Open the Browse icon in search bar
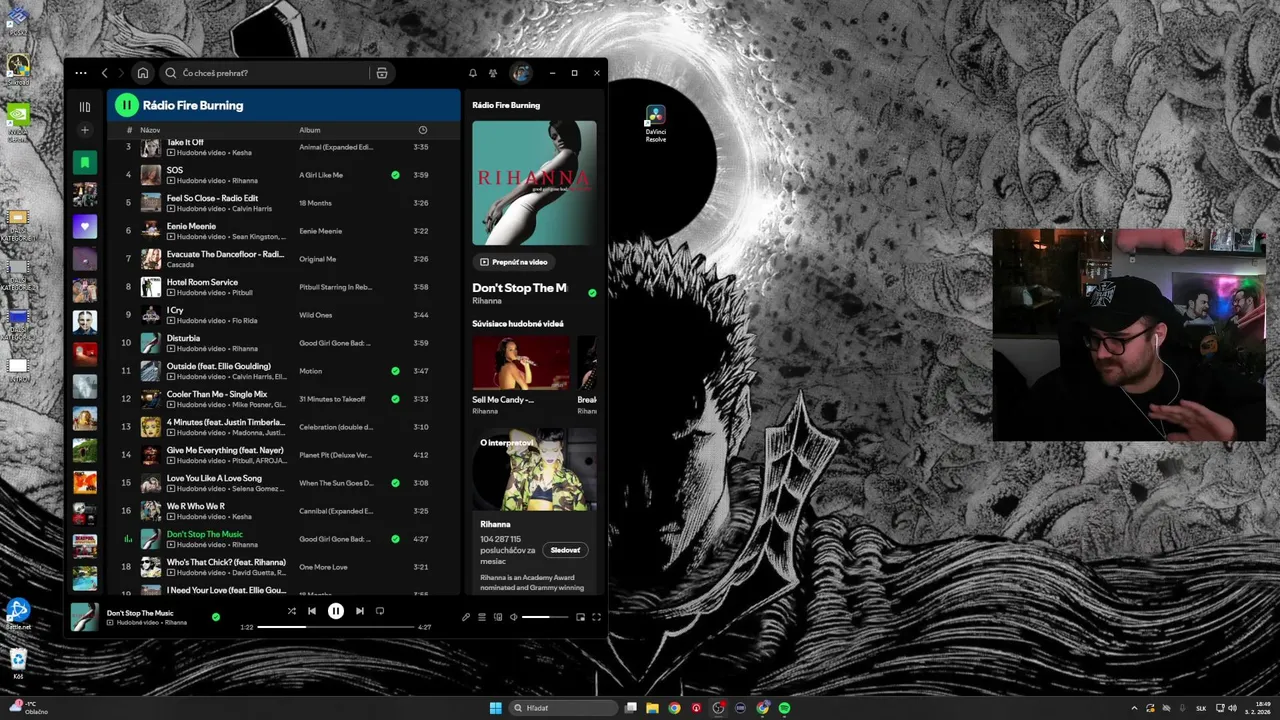The image size is (1280, 720). coord(382,73)
